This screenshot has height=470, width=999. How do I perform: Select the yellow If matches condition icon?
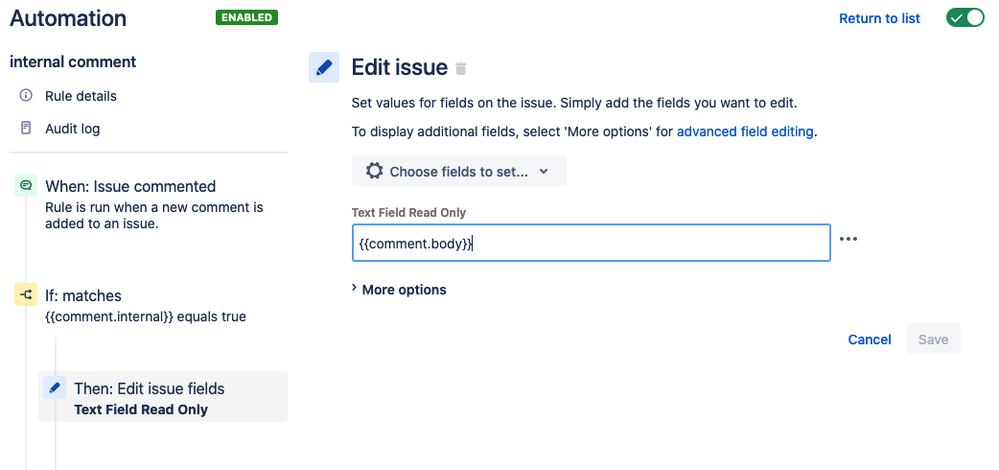click(25, 295)
